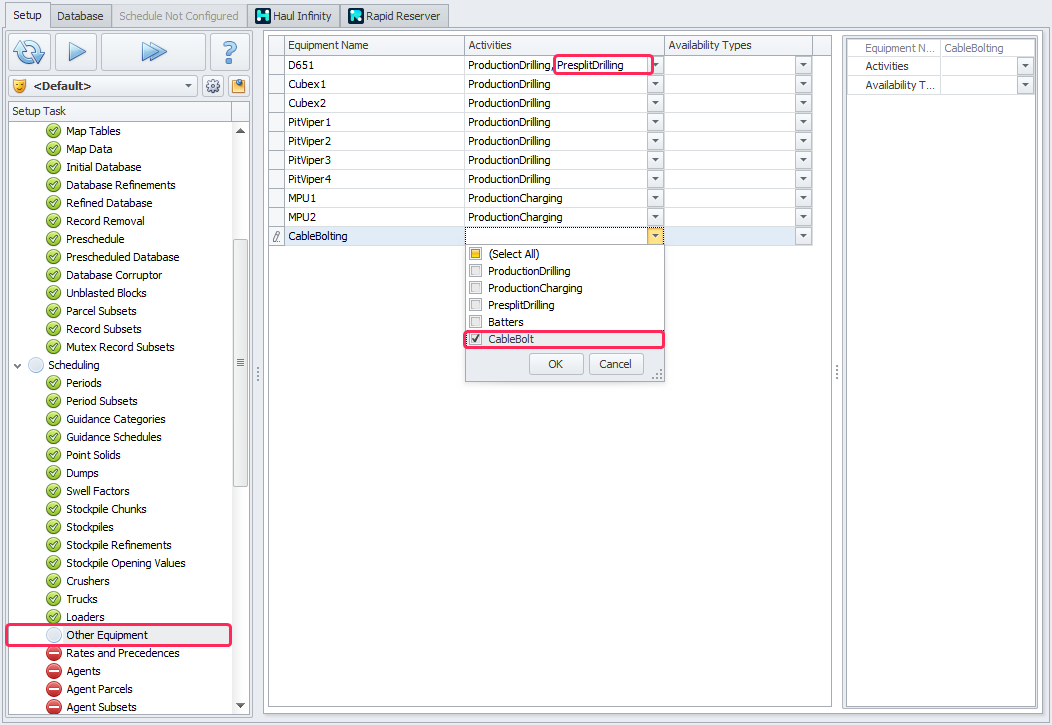The width and height of the screenshot is (1052, 725).
Task: Select the Other Equipment setup task
Action: point(107,635)
